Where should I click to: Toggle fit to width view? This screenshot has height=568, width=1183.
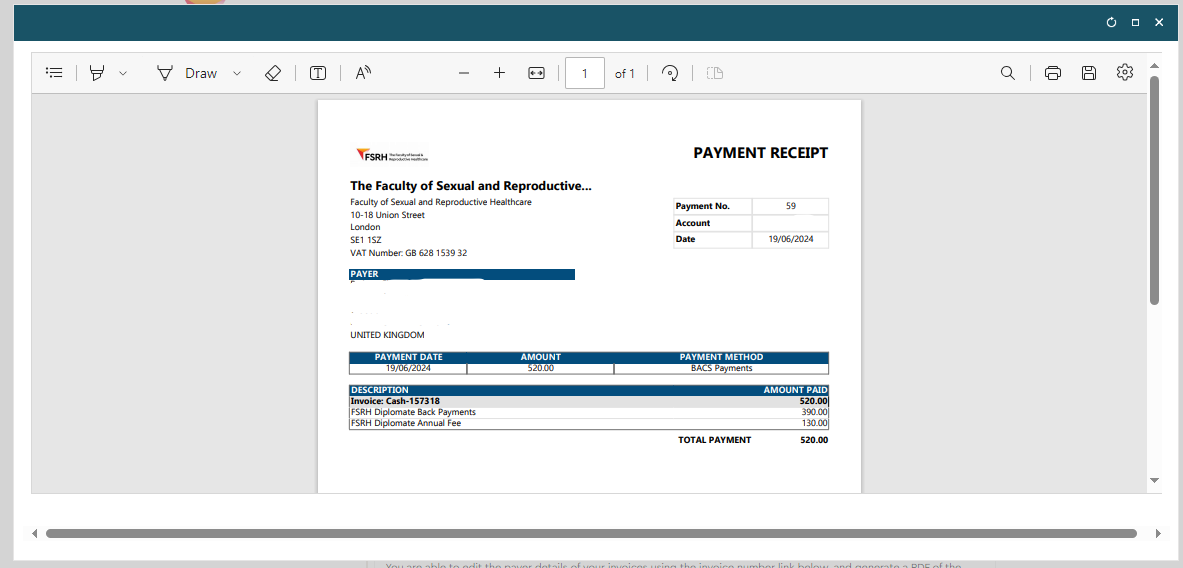(536, 73)
